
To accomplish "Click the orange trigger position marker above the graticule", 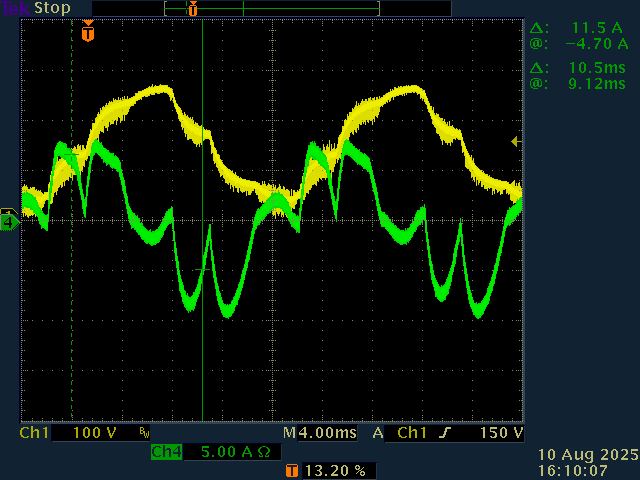I will pyautogui.click(x=88, y=33).
